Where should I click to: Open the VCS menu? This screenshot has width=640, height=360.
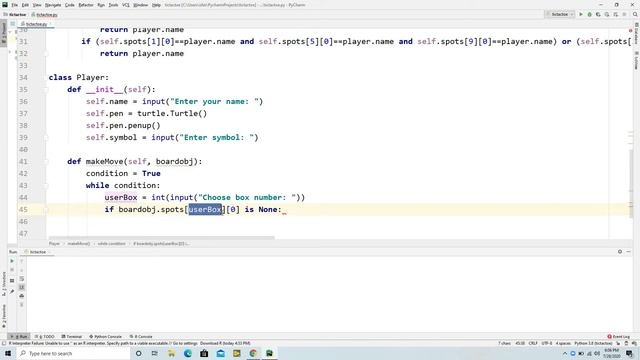point(126,5)
